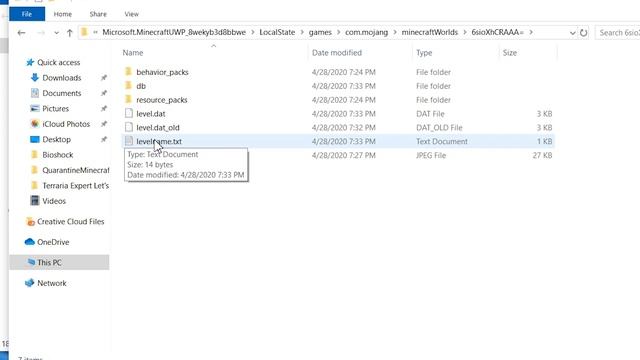Expand chevron after 6sioXhCRAAA= breadcrumb
The image size is (640, 360).
pyautogui.click(x=531, y=32)
